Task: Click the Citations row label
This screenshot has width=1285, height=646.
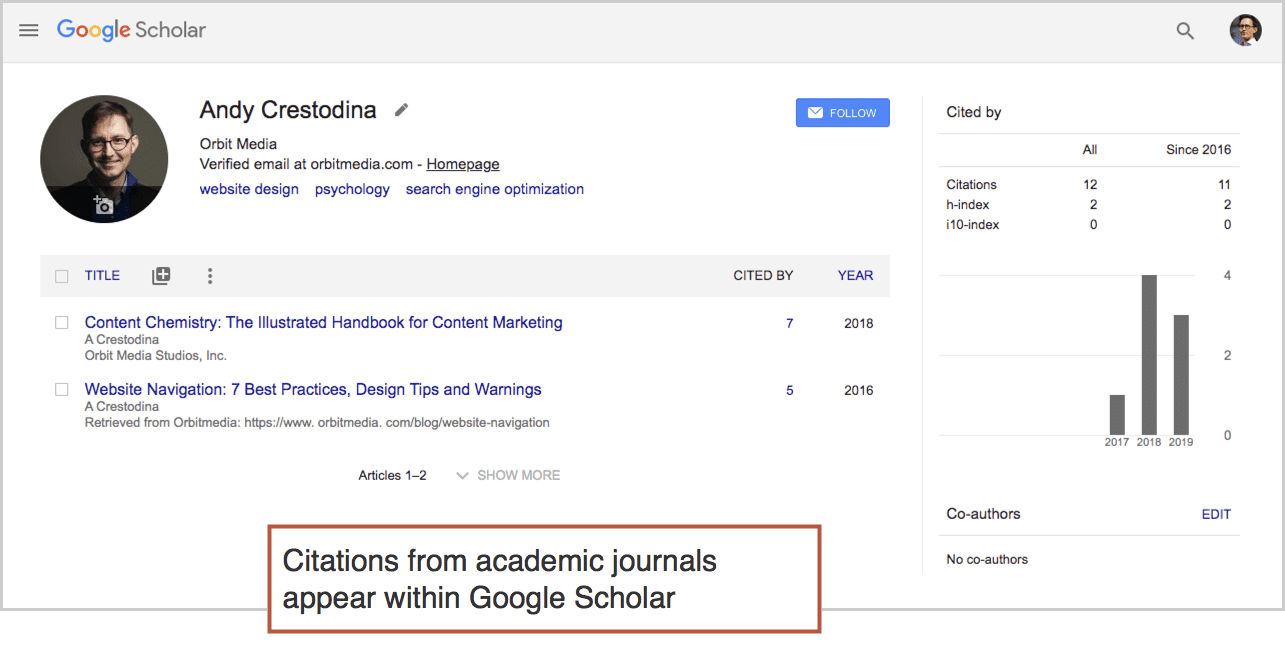Action: (971, 185)
